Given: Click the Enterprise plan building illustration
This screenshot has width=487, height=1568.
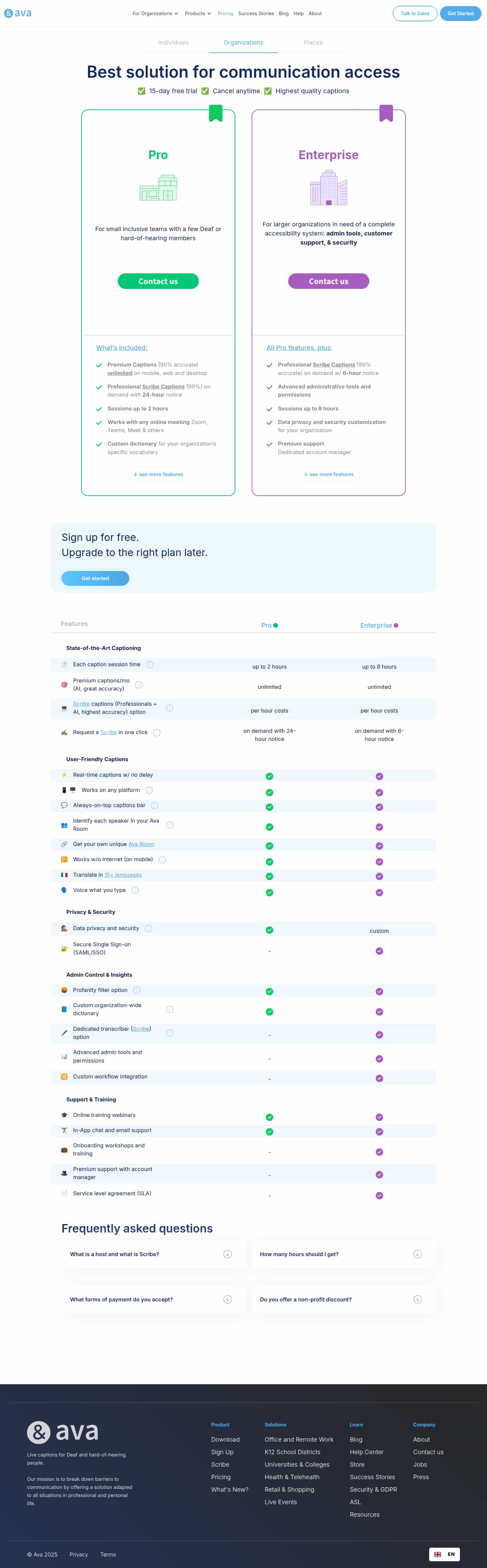Looking at the screenshot, I should click(328, 188).
